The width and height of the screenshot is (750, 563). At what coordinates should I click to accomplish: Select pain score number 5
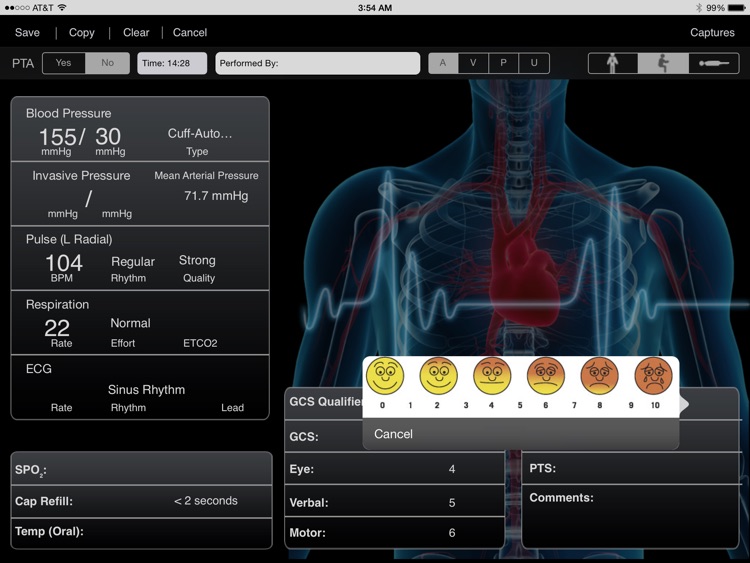(520, 405)
